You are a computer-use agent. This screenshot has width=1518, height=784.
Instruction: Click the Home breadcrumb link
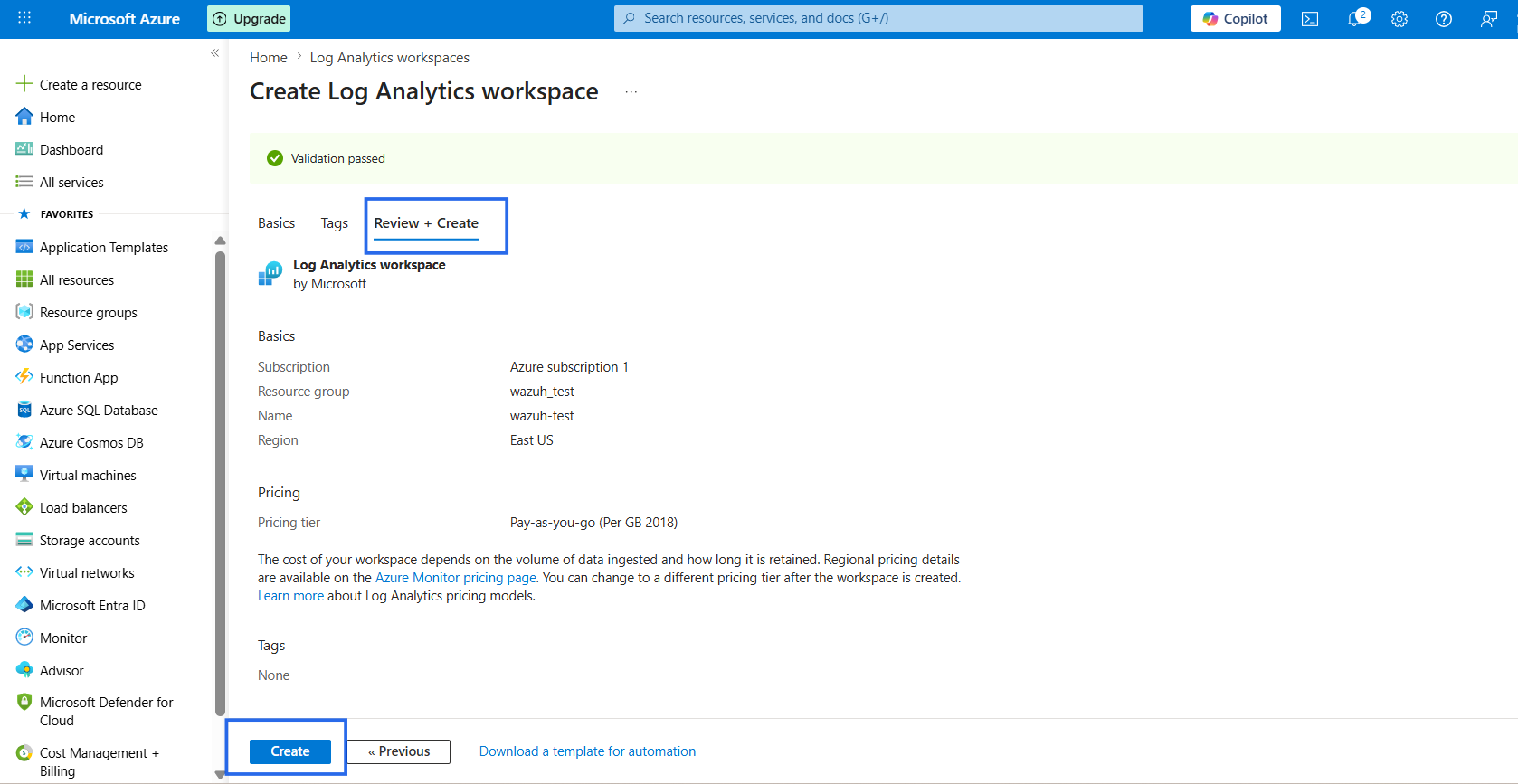point(269,58)
